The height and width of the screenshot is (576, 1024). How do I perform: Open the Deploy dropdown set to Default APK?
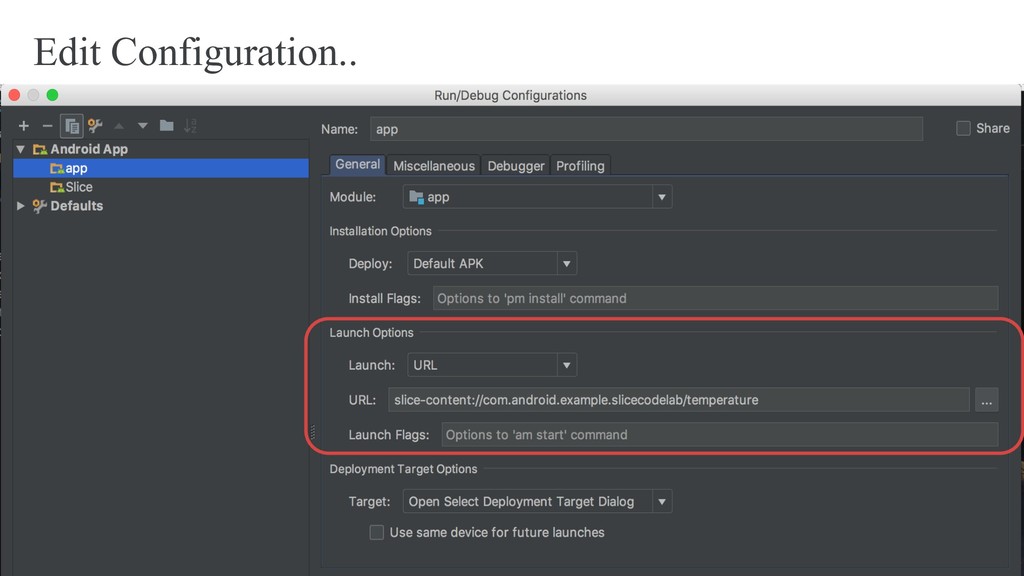click(492, 263)
